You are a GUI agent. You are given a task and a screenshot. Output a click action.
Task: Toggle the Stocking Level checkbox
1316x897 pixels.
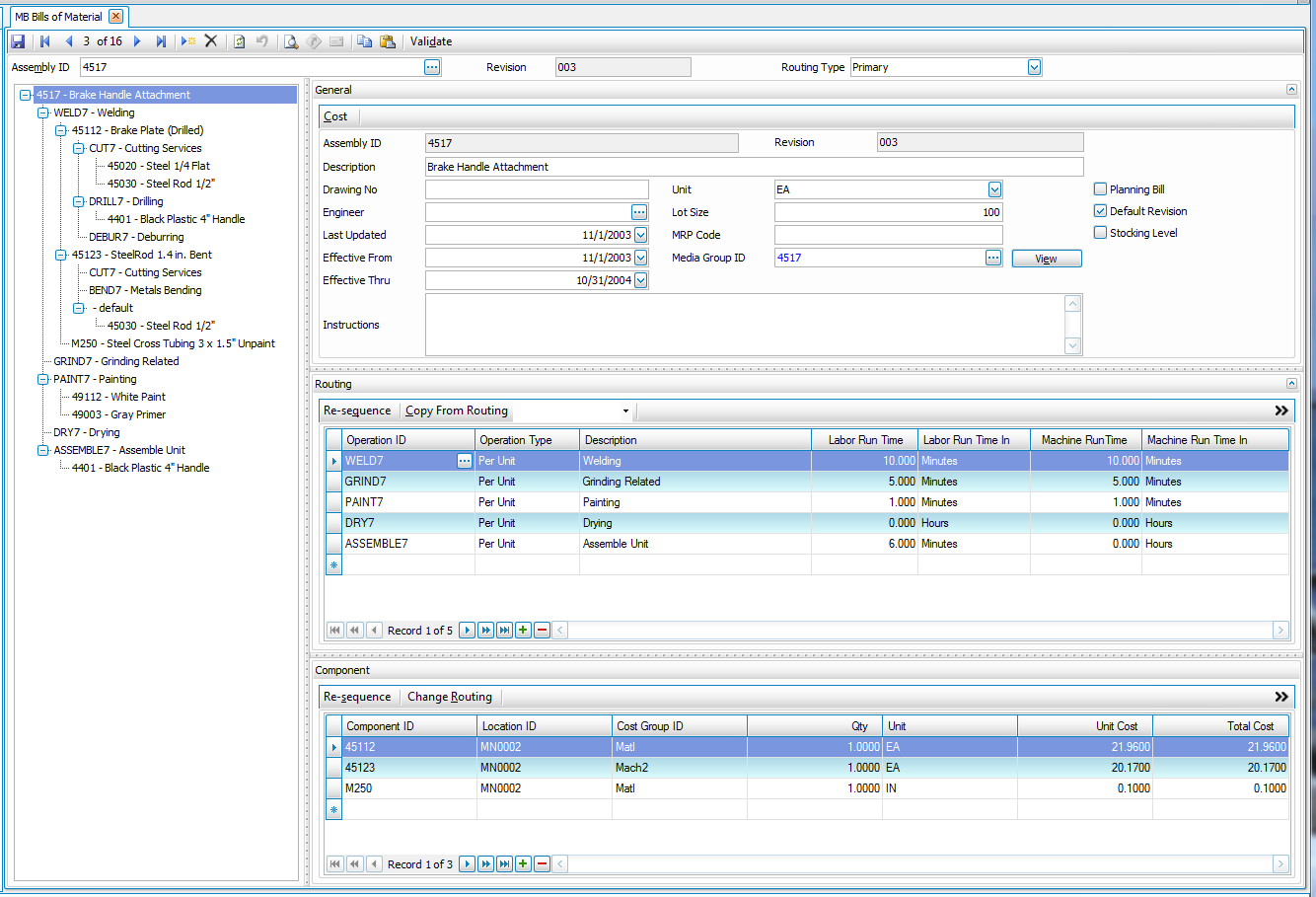pyautogui.click(x=1100, y=233)
